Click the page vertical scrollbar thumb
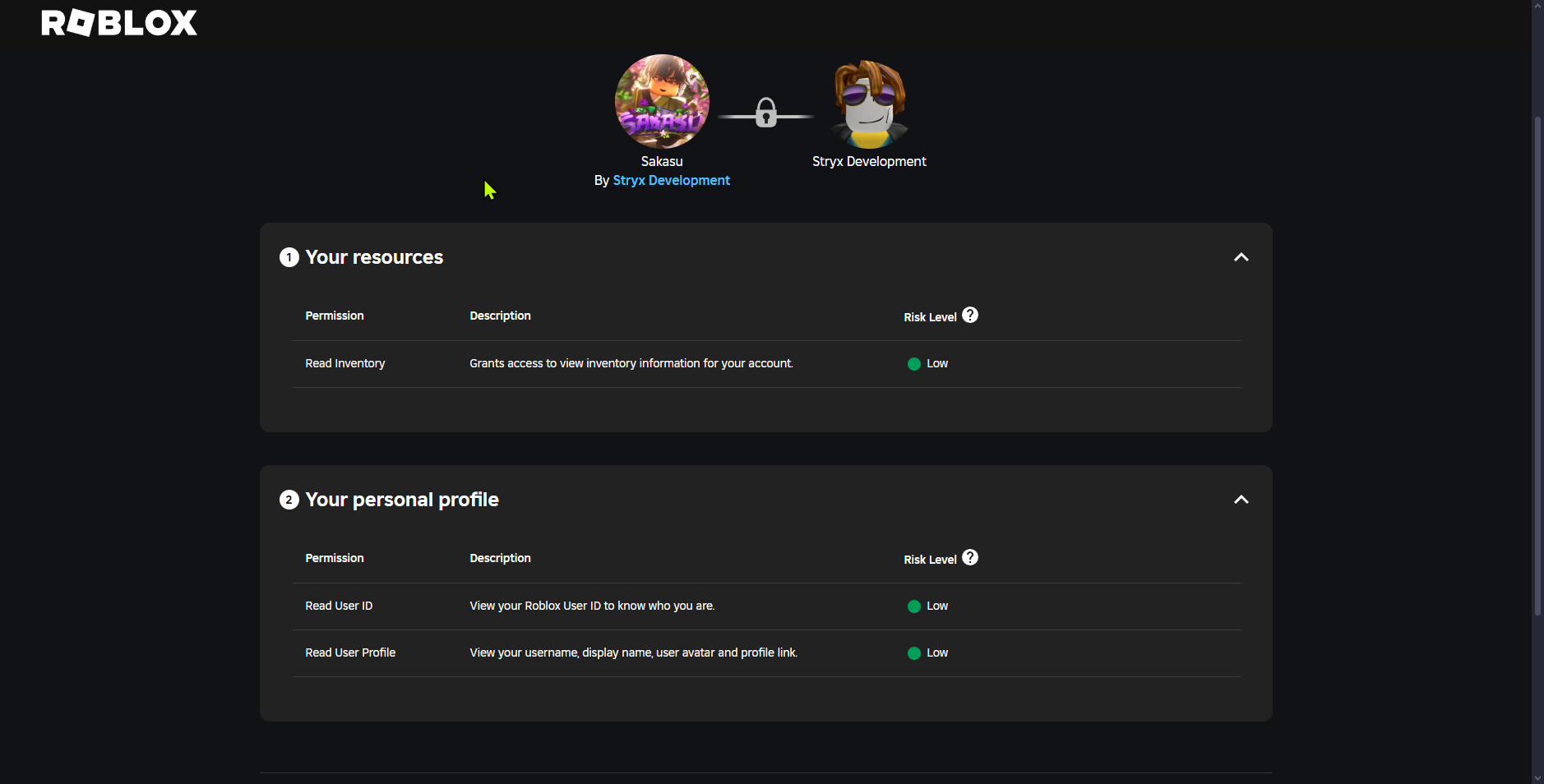Viewport: 1544px width, 784px height. click(x=1537, y=366)
